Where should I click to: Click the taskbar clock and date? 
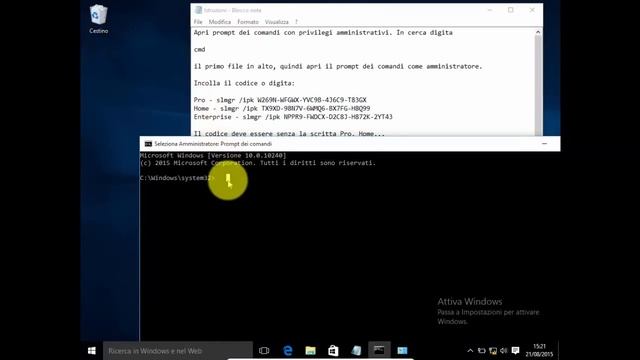coord(539,351)
